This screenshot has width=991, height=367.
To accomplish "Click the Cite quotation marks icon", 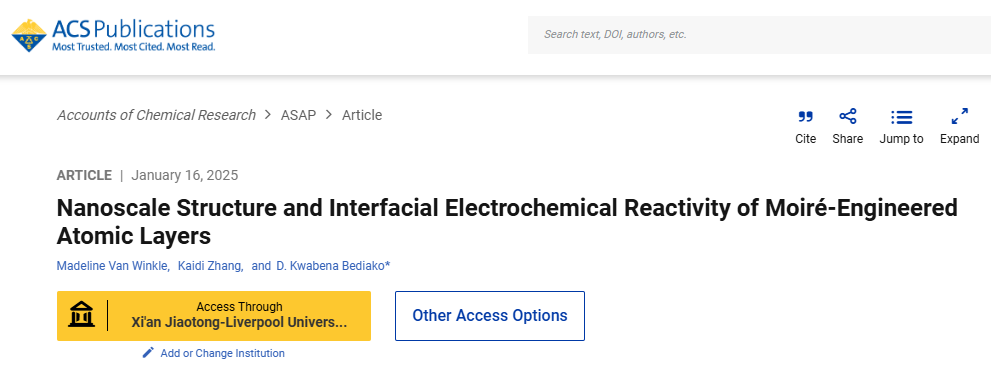I will pos(805,117).
